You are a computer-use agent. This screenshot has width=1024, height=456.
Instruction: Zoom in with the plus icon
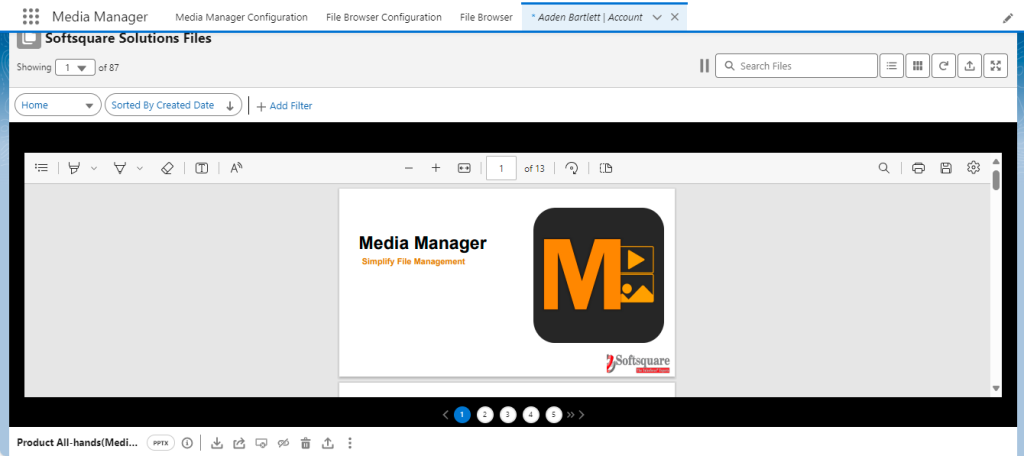pyautogui.click(x=436, y=168)
